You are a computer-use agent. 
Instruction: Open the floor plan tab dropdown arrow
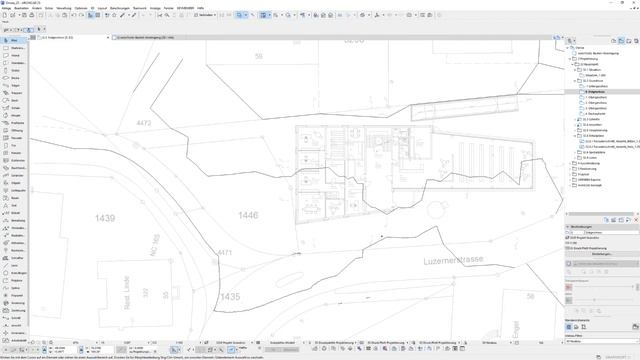(x=108, y=38)
